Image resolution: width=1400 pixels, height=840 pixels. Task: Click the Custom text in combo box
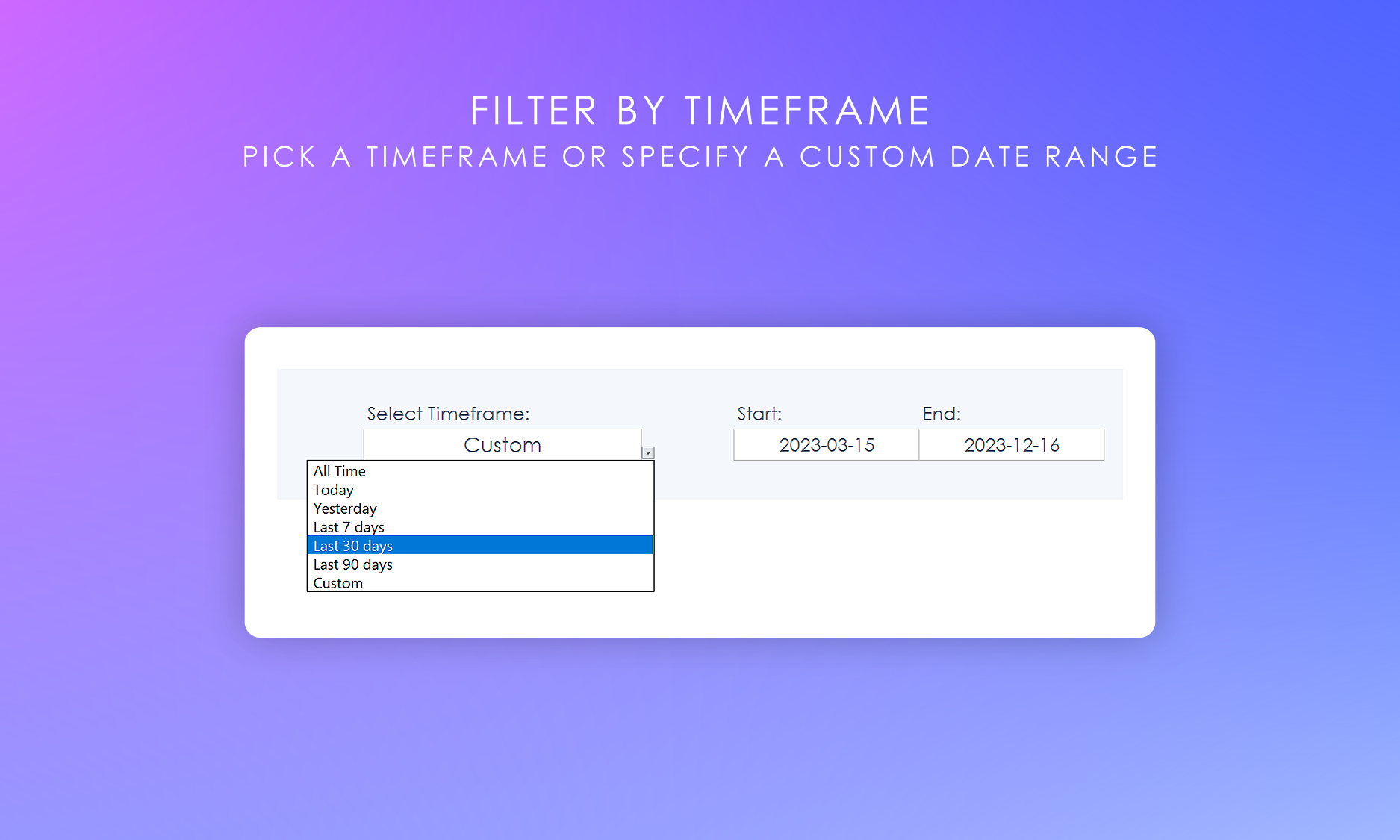click(x=502, y=445)
